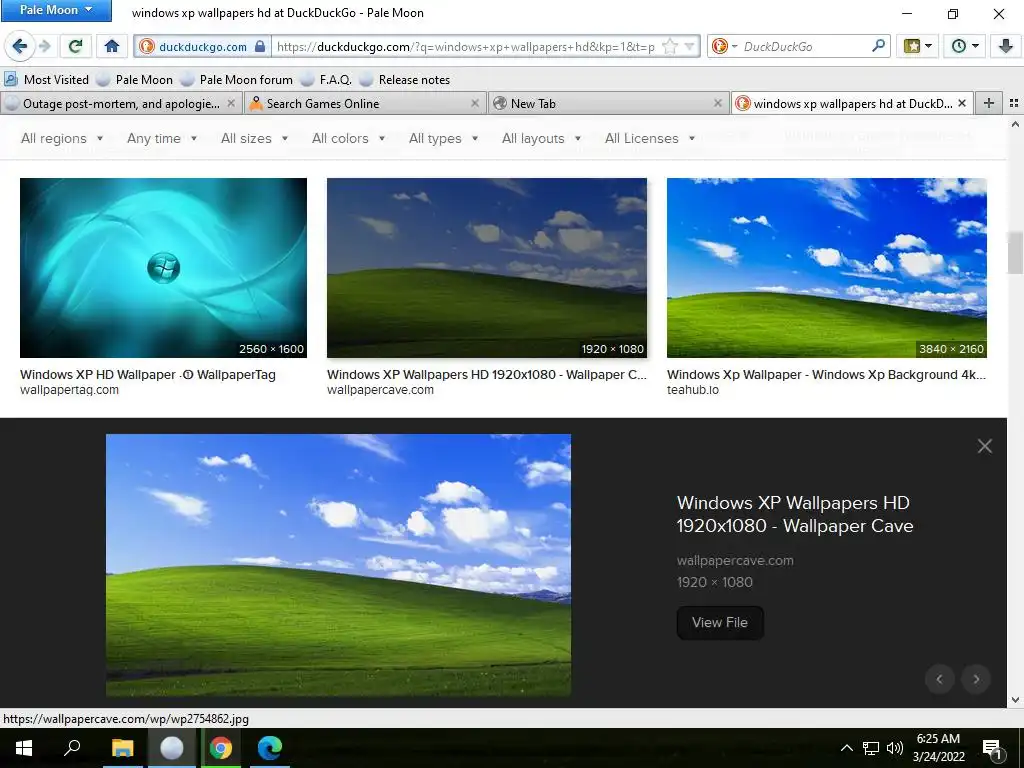Open Windows XP HD Wallpaper WallpaperTag title
The height and width of the screenshot is (768, 1024).
pos(148,375)
